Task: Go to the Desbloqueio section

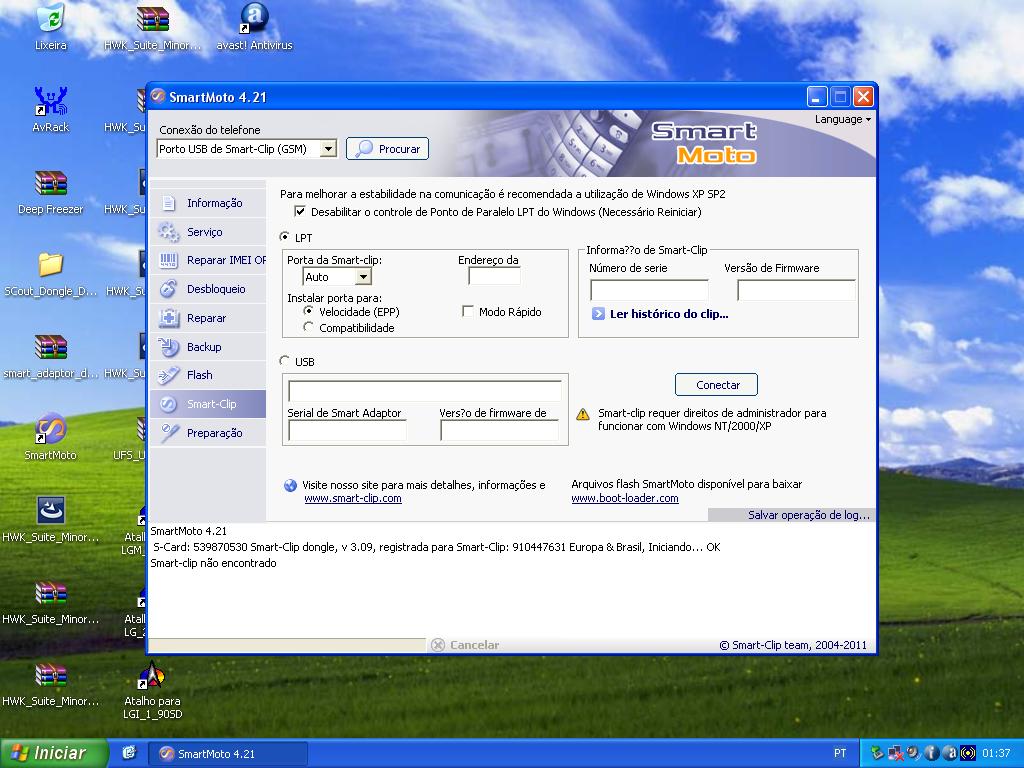Action: click(x=208, y=289)
